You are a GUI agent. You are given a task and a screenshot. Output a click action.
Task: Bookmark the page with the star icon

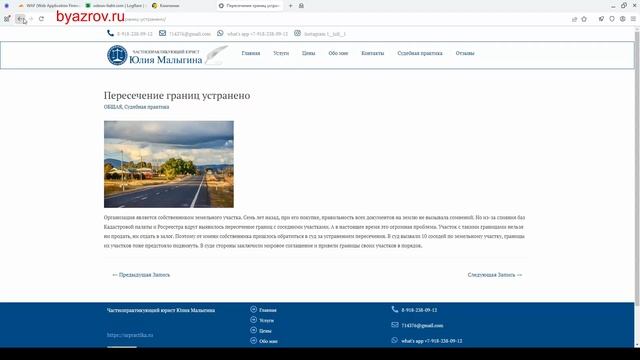[584, 19]
